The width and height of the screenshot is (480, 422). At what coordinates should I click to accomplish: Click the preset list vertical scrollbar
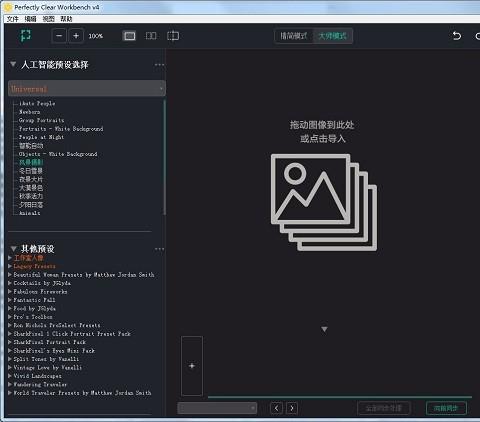pyautogui.click(x=164, y=157)
